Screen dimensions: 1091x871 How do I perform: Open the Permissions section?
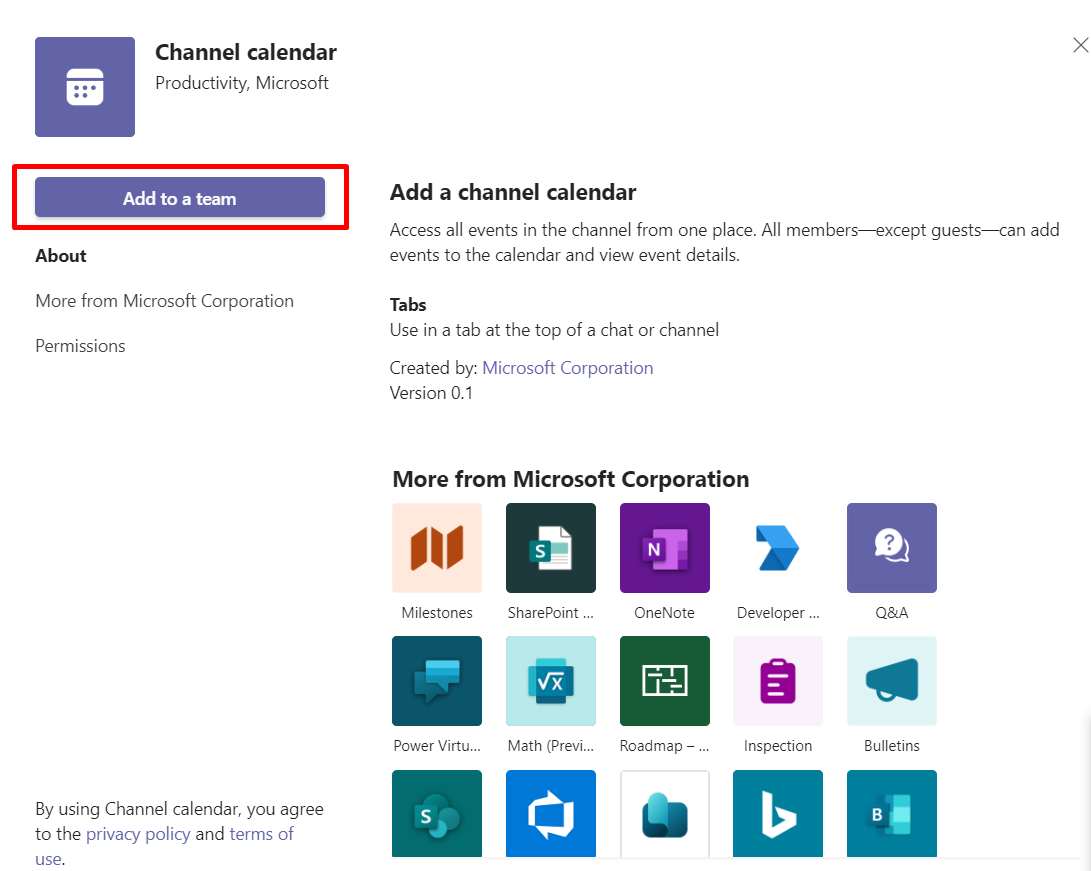[81, 346]
